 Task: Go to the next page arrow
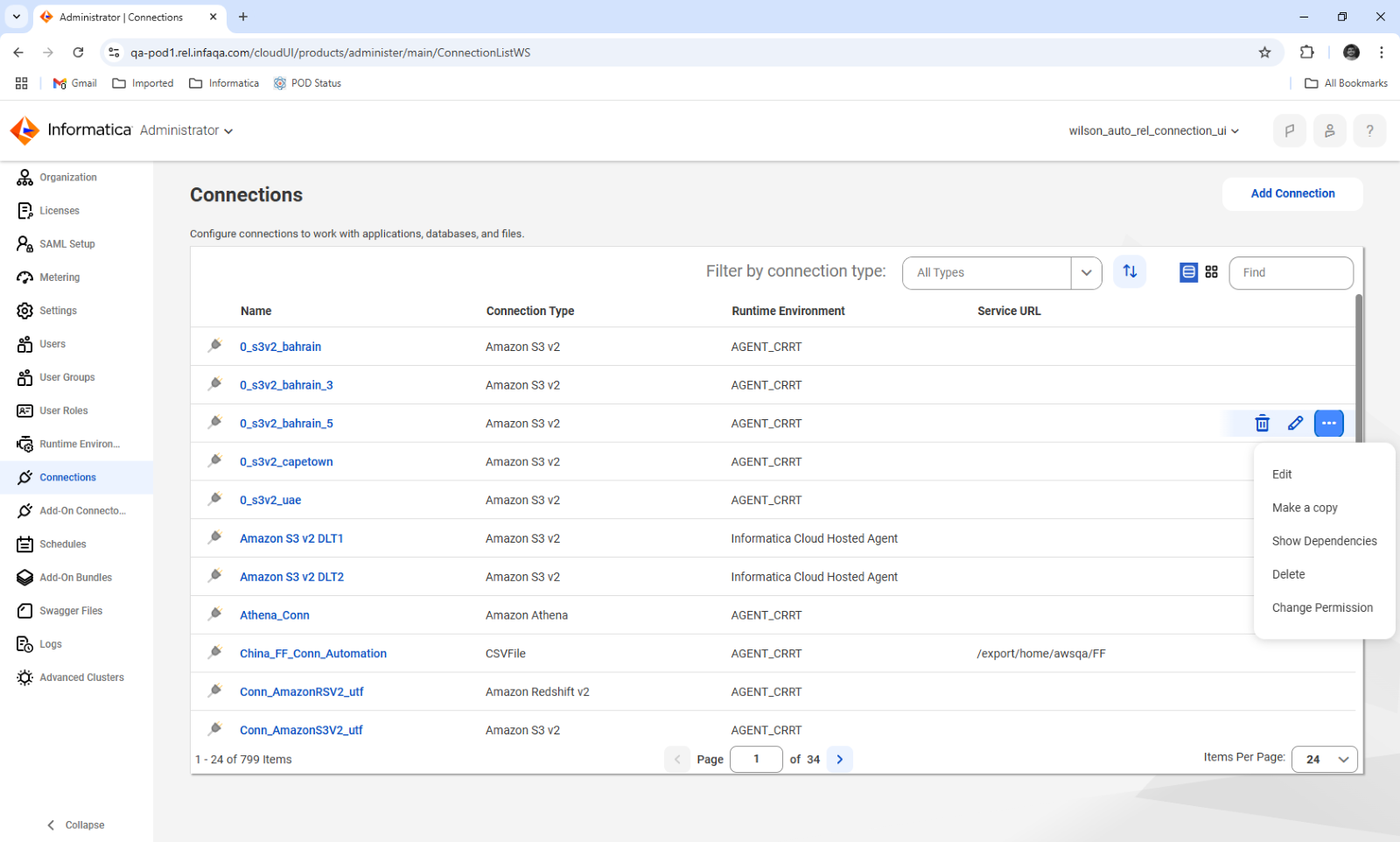point(839,760)
